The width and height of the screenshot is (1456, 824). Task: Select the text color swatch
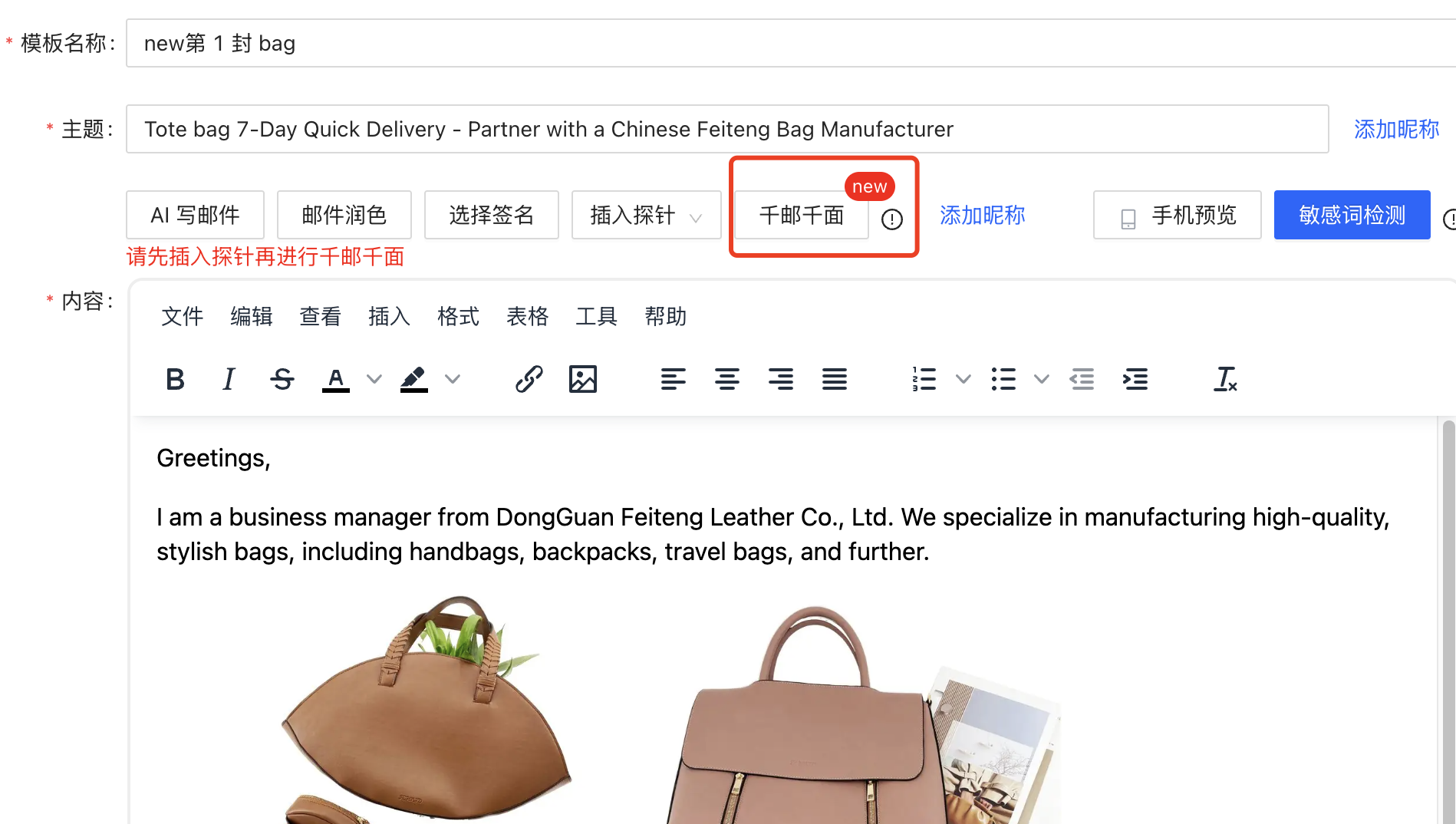point(335,378)
